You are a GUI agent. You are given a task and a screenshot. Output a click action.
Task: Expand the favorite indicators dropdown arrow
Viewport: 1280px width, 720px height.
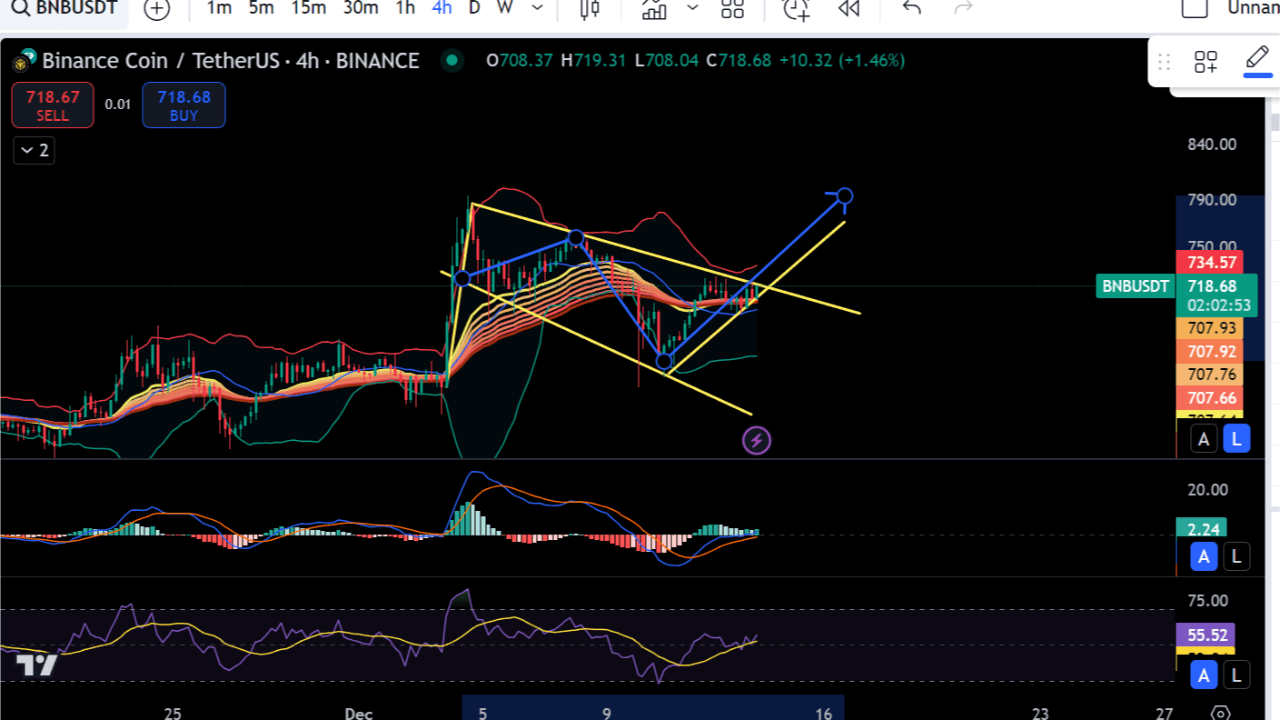692,8
